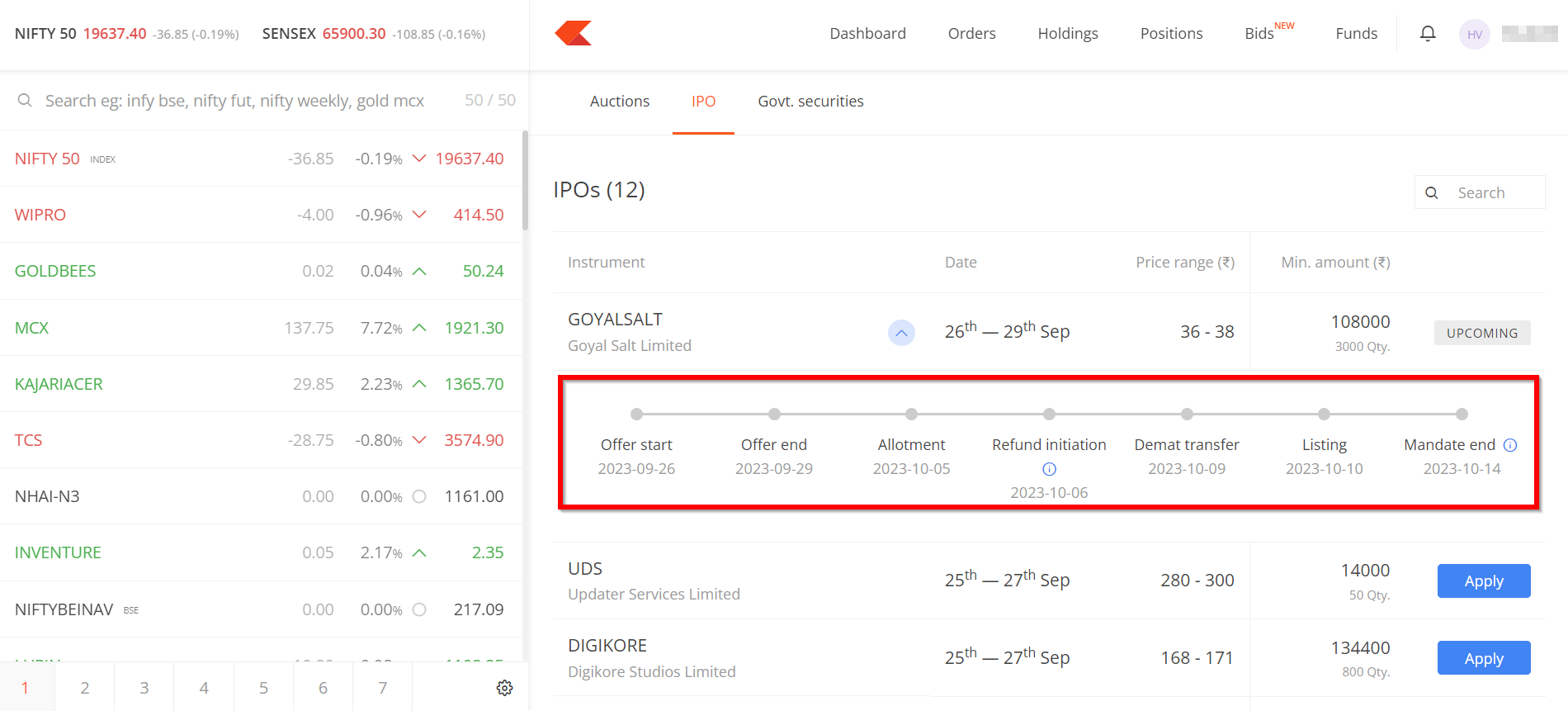The image size is (1568, 711).
Task: Focus the watchlist instrument search field
Action: click(234, 101)
